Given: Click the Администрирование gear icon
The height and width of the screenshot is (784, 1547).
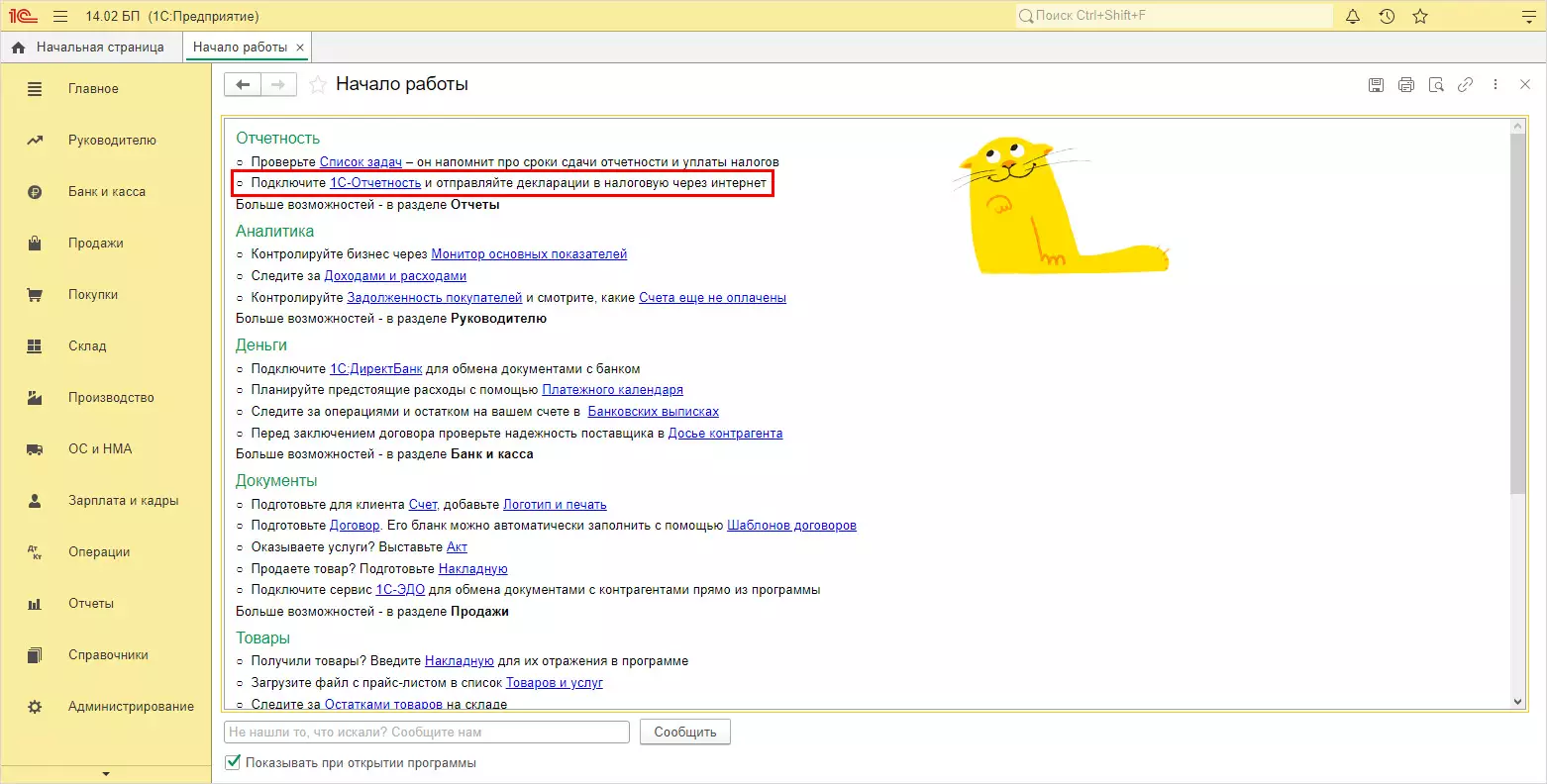Looking at the screenshot, I should (35, 707).
